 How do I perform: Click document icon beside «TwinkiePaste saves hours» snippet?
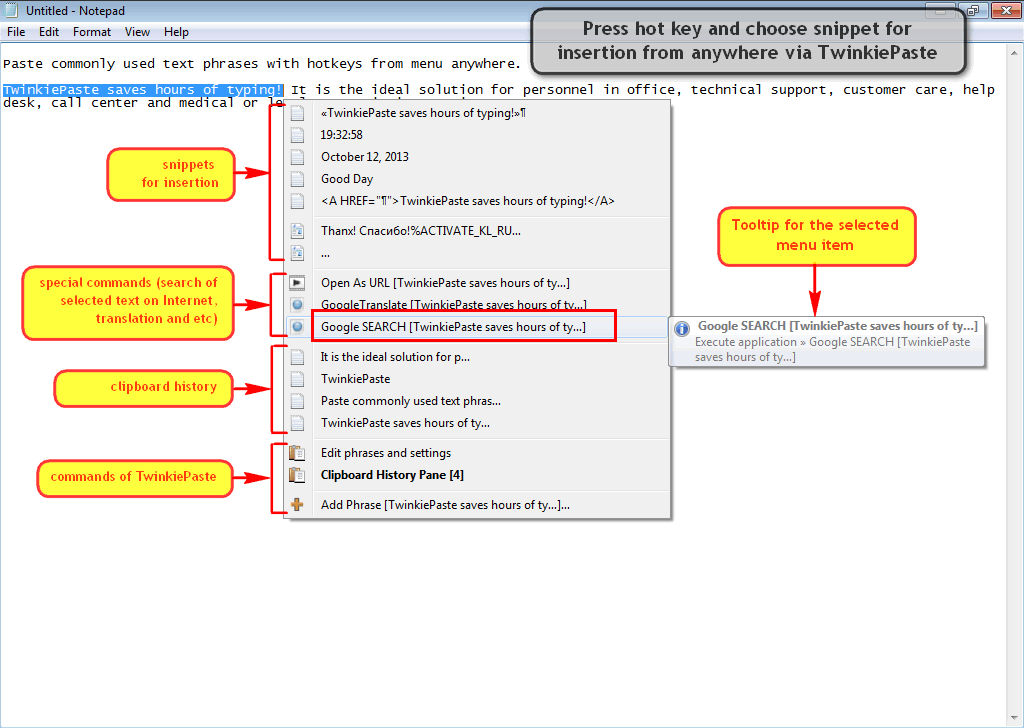click(297, 113)
